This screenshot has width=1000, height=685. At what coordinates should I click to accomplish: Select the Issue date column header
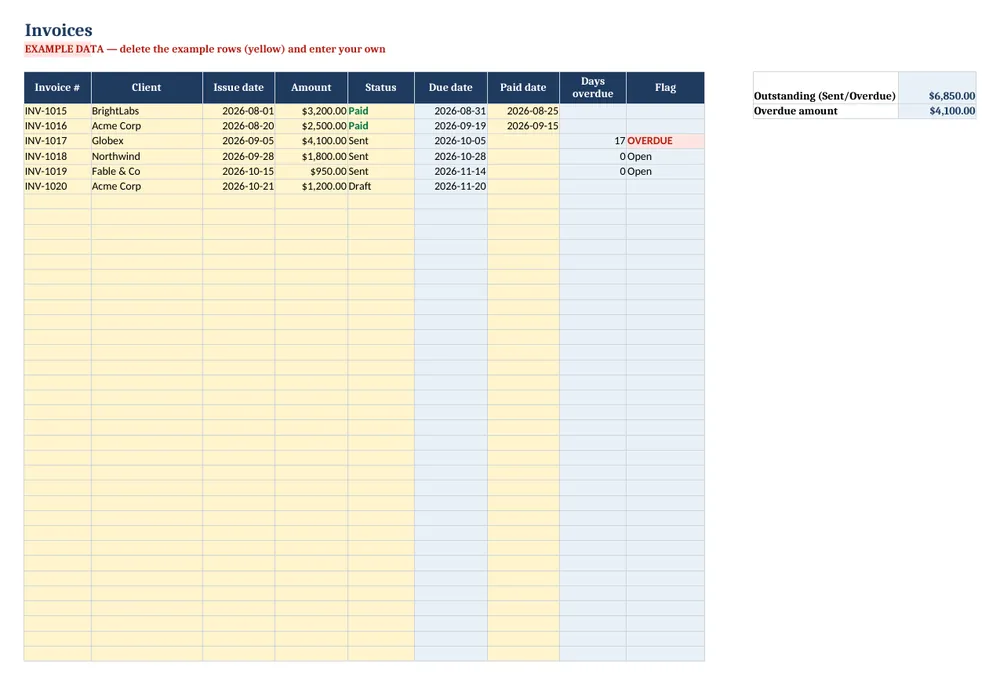coord(239,87)
